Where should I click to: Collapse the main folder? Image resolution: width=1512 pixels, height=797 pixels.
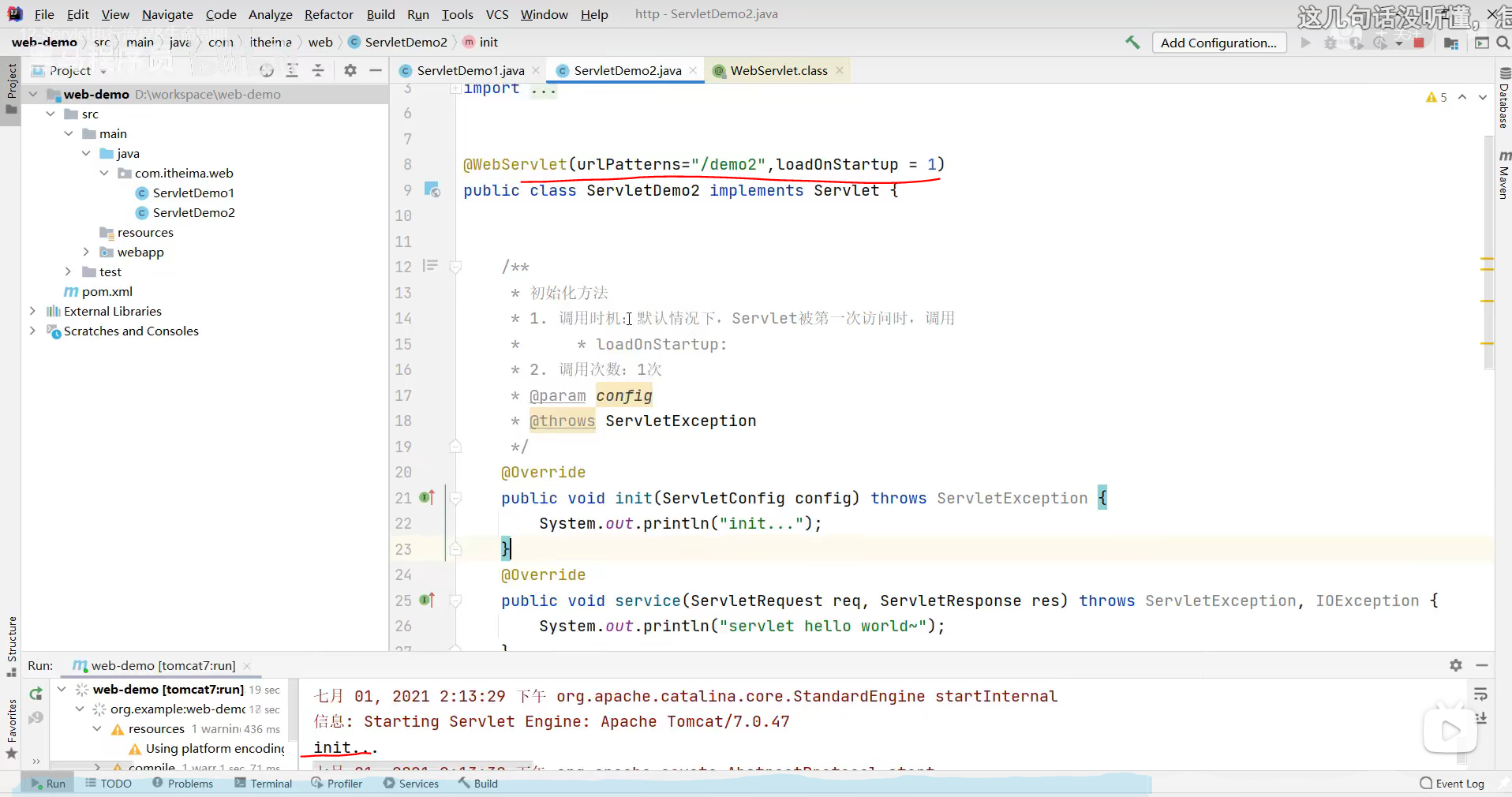(69, 133)
